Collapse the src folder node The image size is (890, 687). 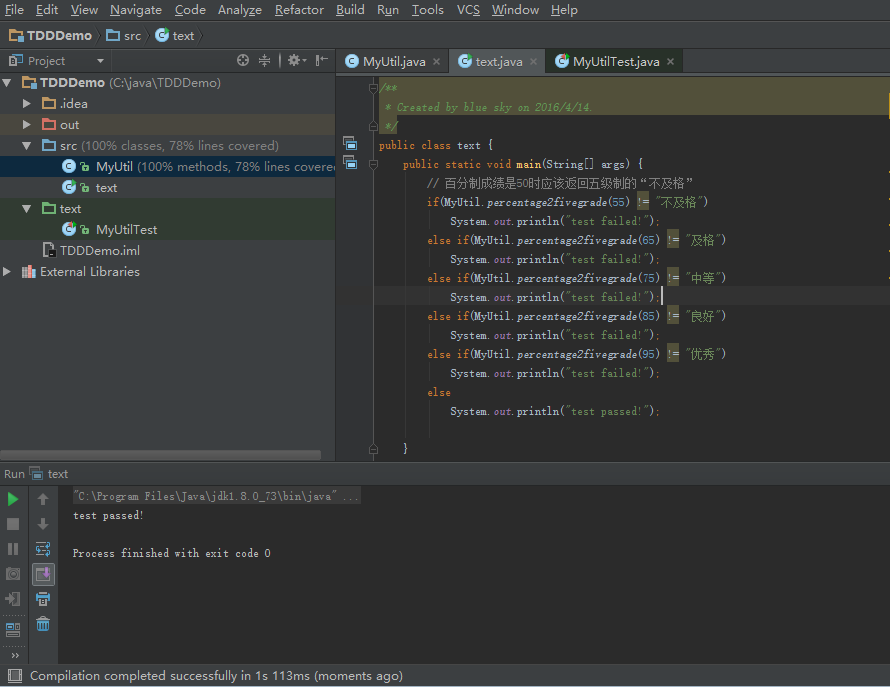(x=26, y=146)
